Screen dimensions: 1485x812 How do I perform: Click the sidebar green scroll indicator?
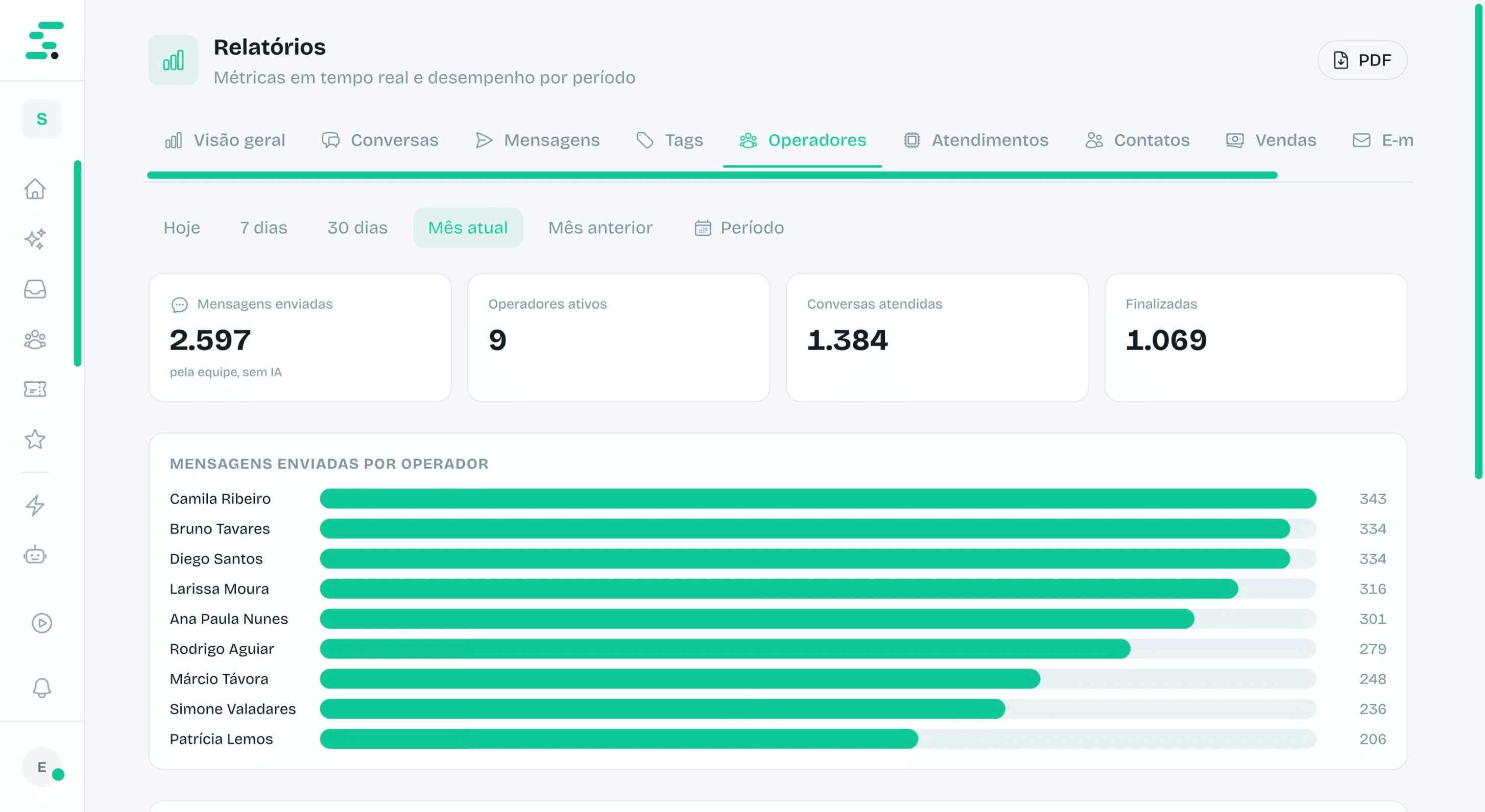[77, 263]
